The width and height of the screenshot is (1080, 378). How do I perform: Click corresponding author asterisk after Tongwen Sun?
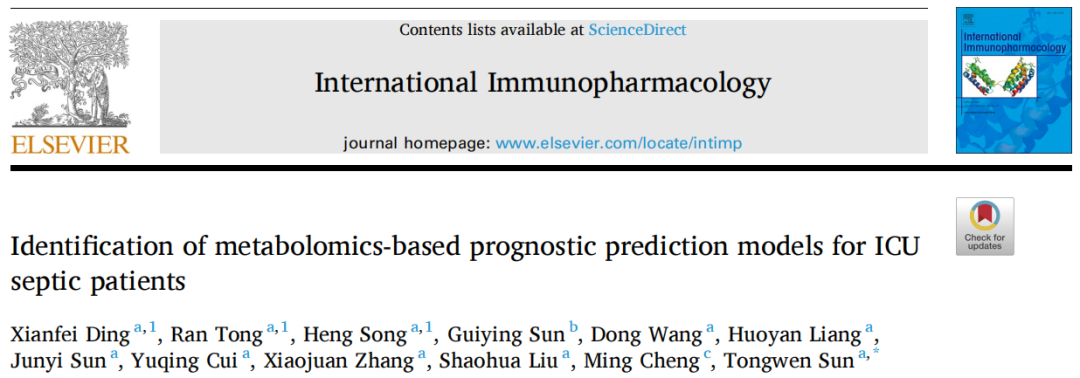[x=876, y=352]
